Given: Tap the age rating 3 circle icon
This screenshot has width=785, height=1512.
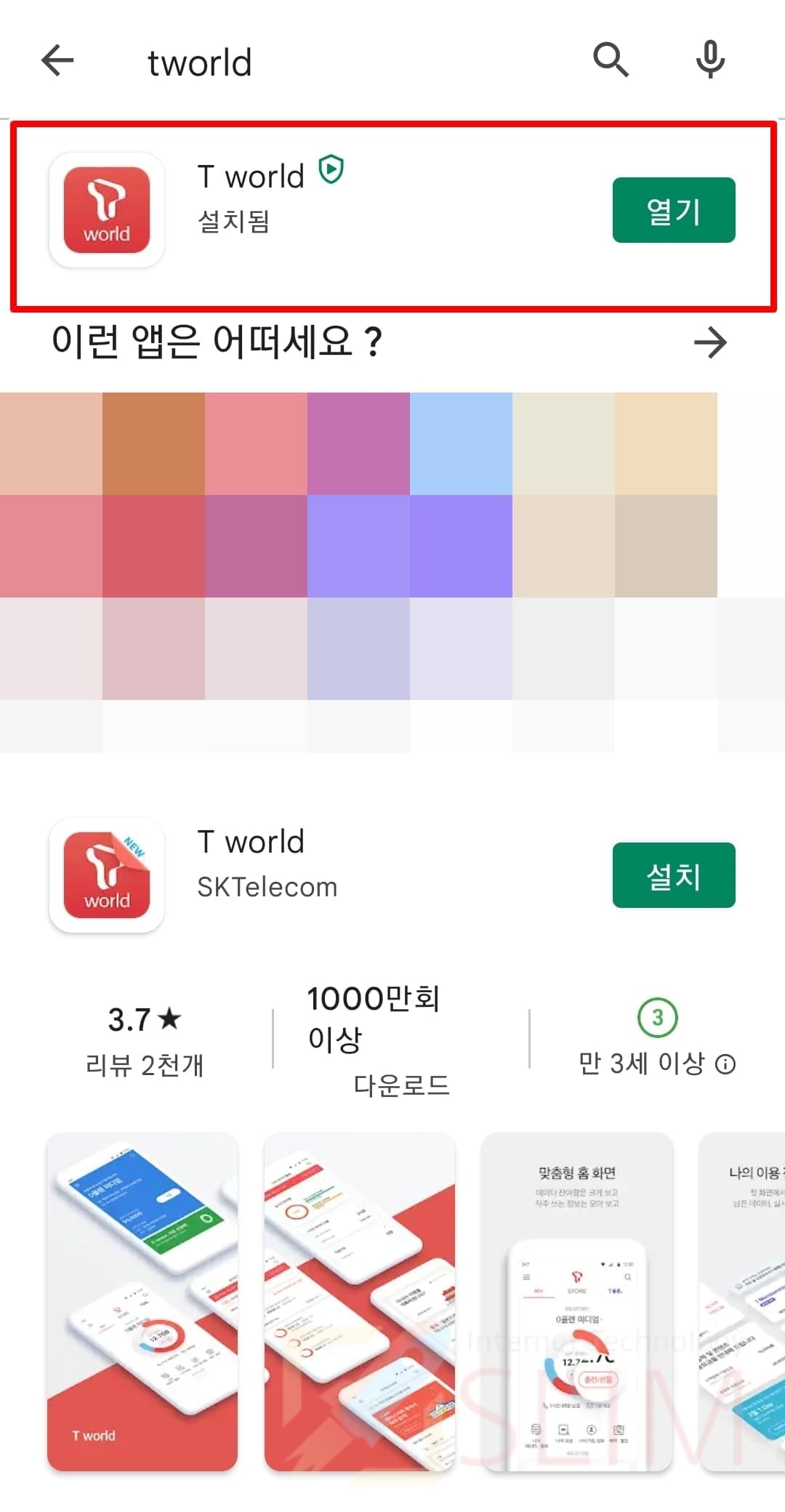Looking at the screenshot, I should [657, 1018].
